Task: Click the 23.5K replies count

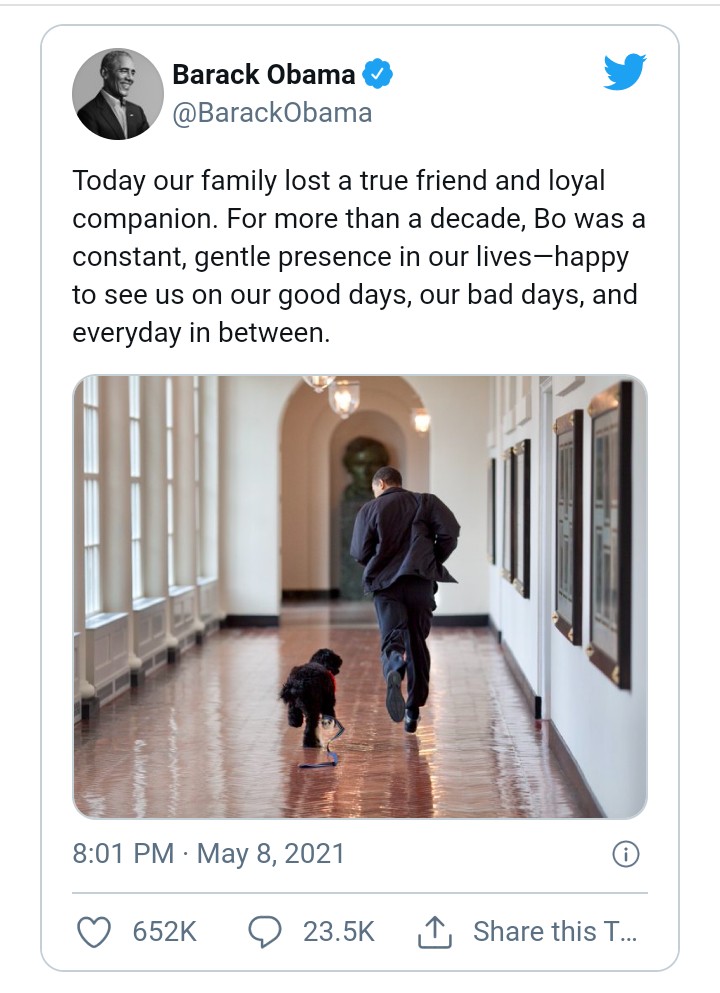Action: pyautogui.click(x=339, y=931)
